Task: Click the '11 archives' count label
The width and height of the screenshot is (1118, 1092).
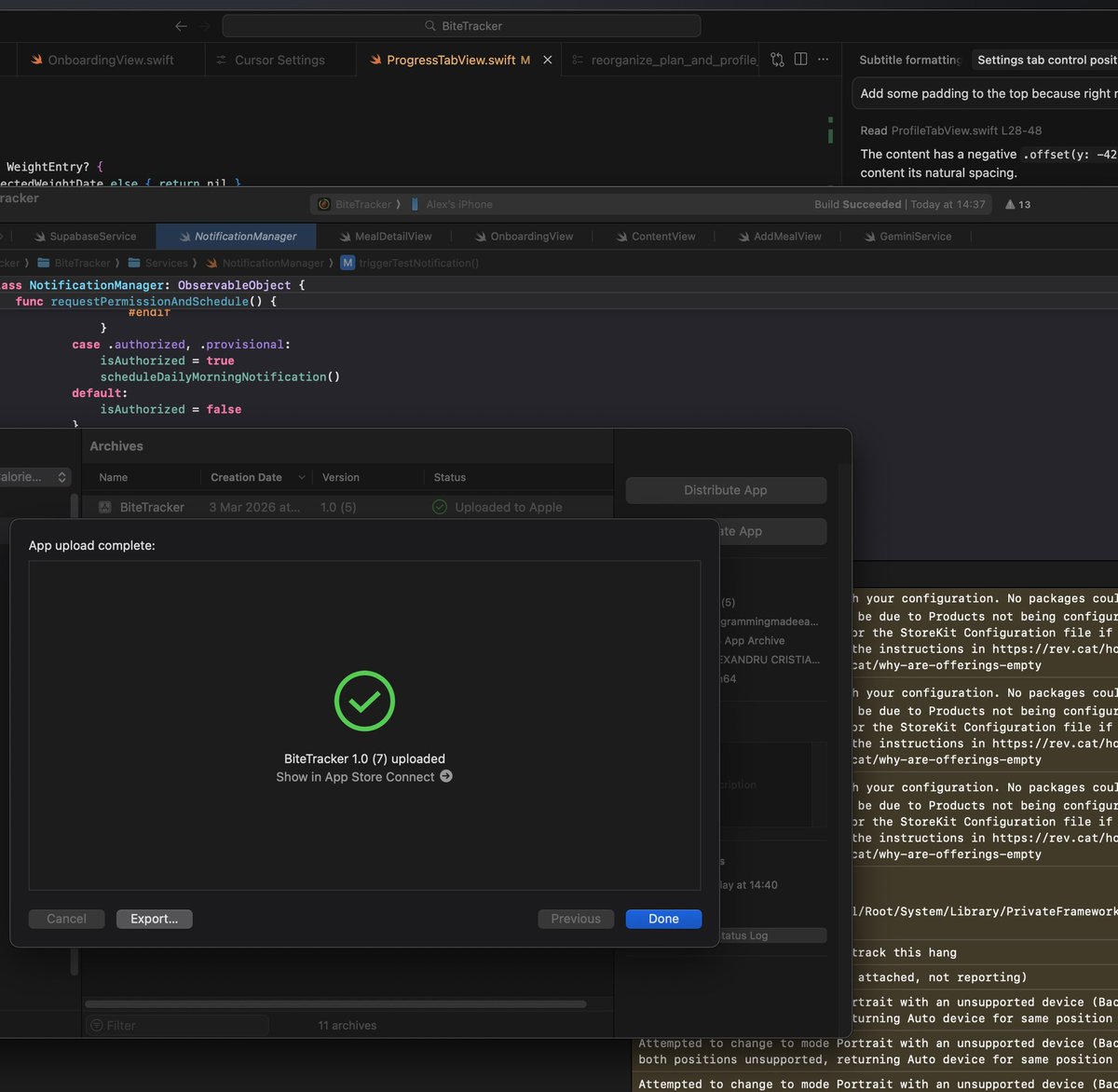Action: 348,1025
